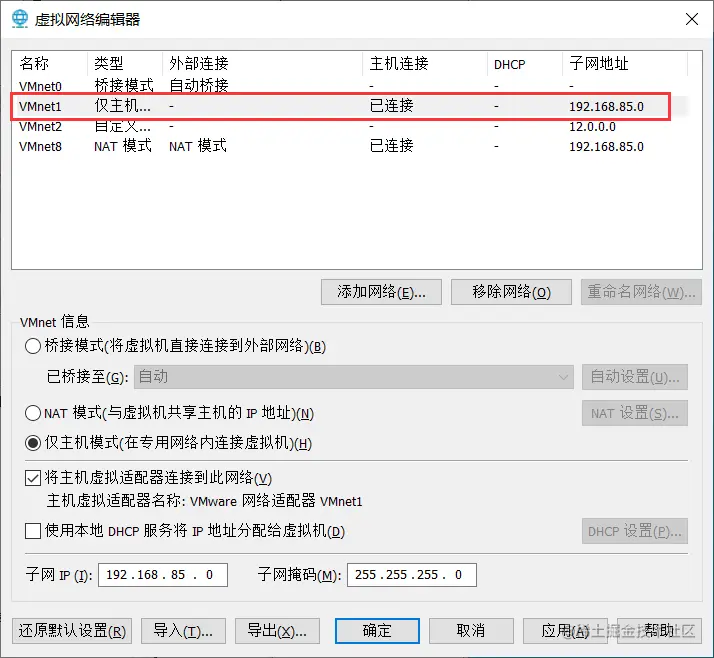
Task: Click 添加网络 button
Action: point(381,292)
